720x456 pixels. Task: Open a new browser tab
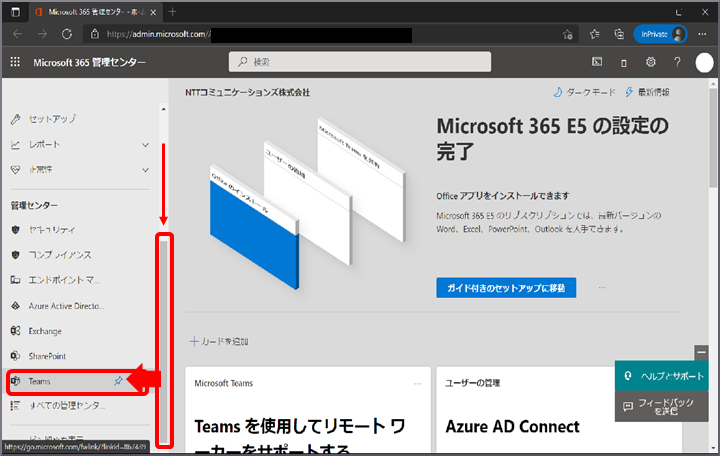pyautogui.click(x=172, y=12)
